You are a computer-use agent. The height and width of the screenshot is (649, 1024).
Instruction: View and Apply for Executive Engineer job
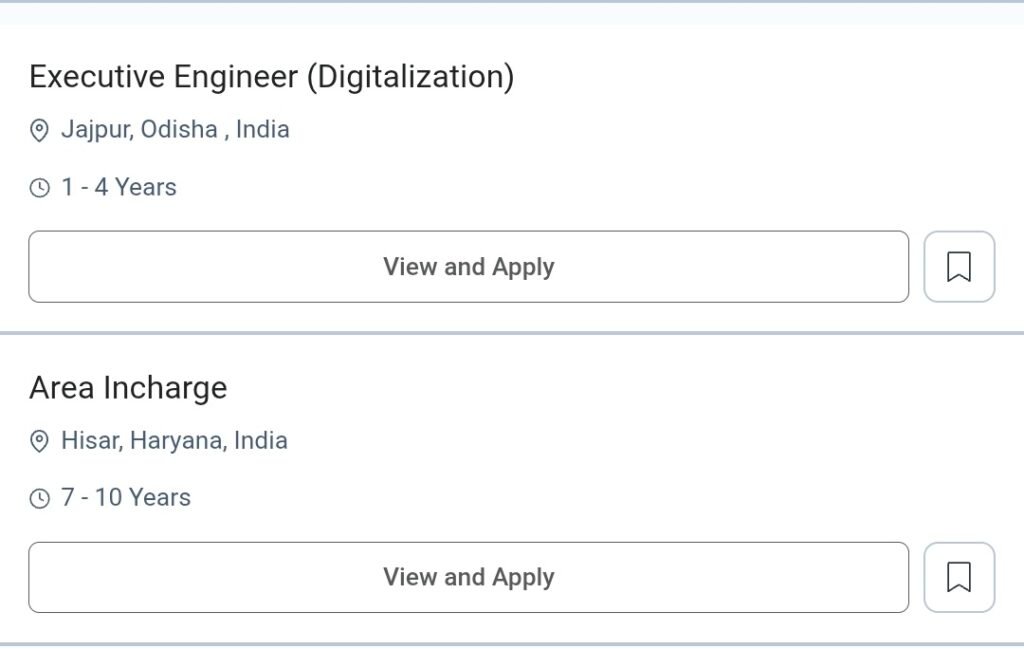(x=468, y=267)
